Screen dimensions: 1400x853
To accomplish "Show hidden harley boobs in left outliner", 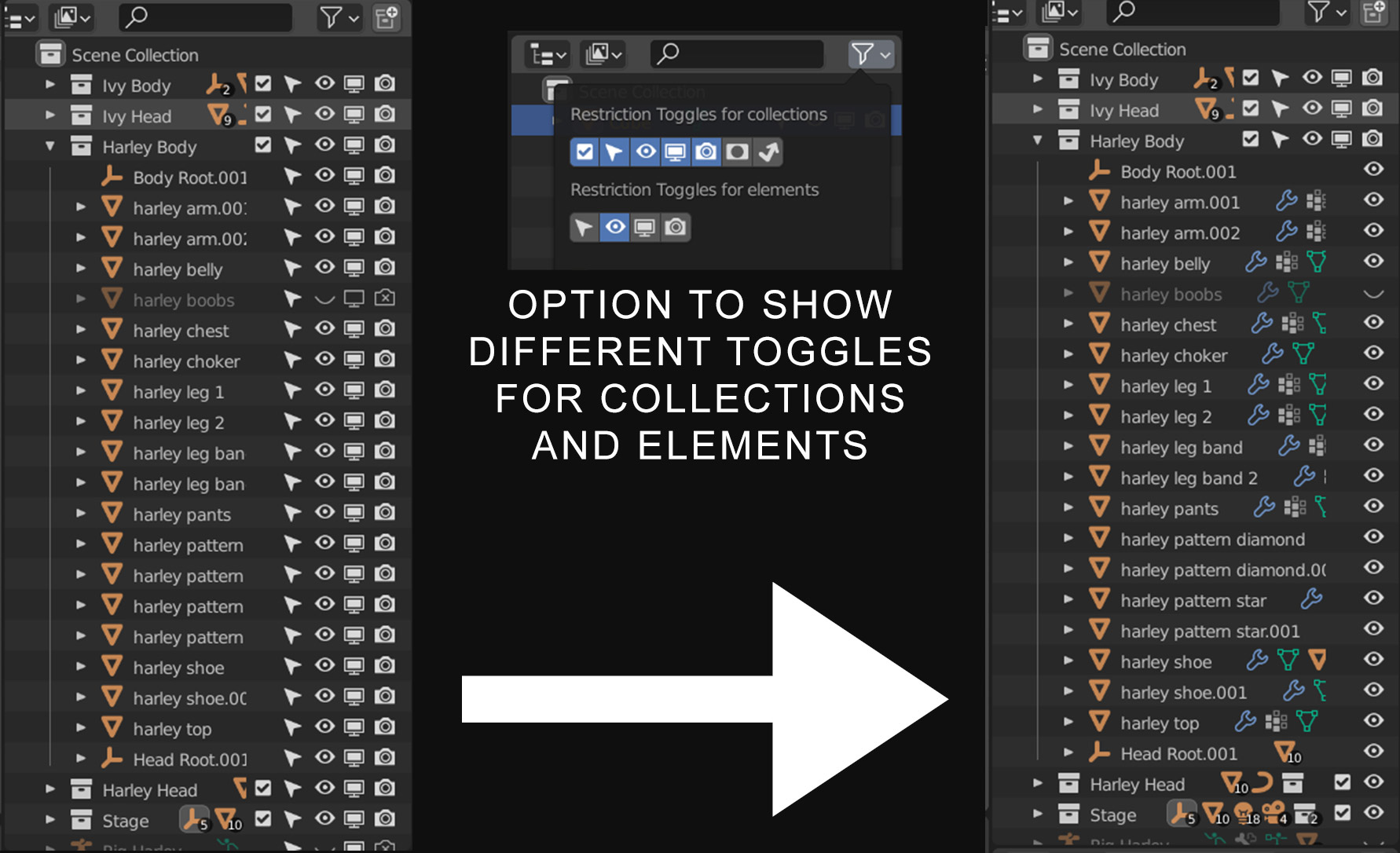I will pyautogui.click(x=324, y=298).
